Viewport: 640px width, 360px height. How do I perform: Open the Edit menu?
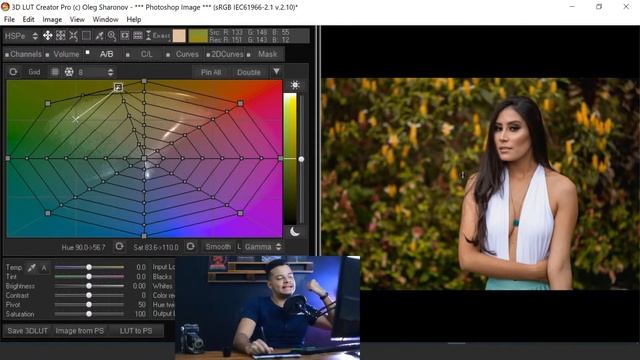(28, 19)
